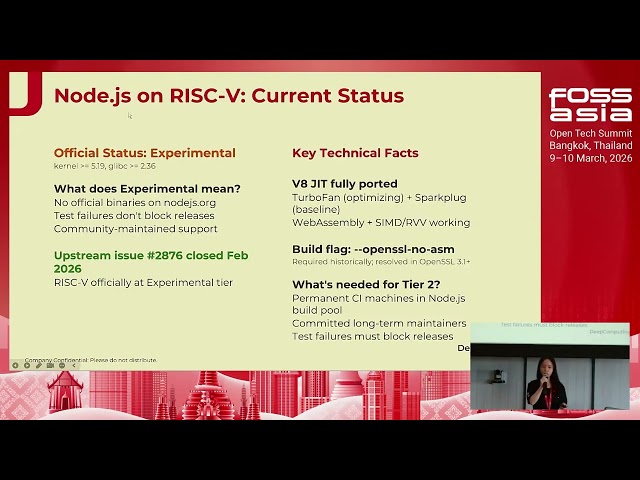The height and width of the screenshot is (480, 640).
Task: Click 'Community-maintained support' line
Action: [136, 229]
